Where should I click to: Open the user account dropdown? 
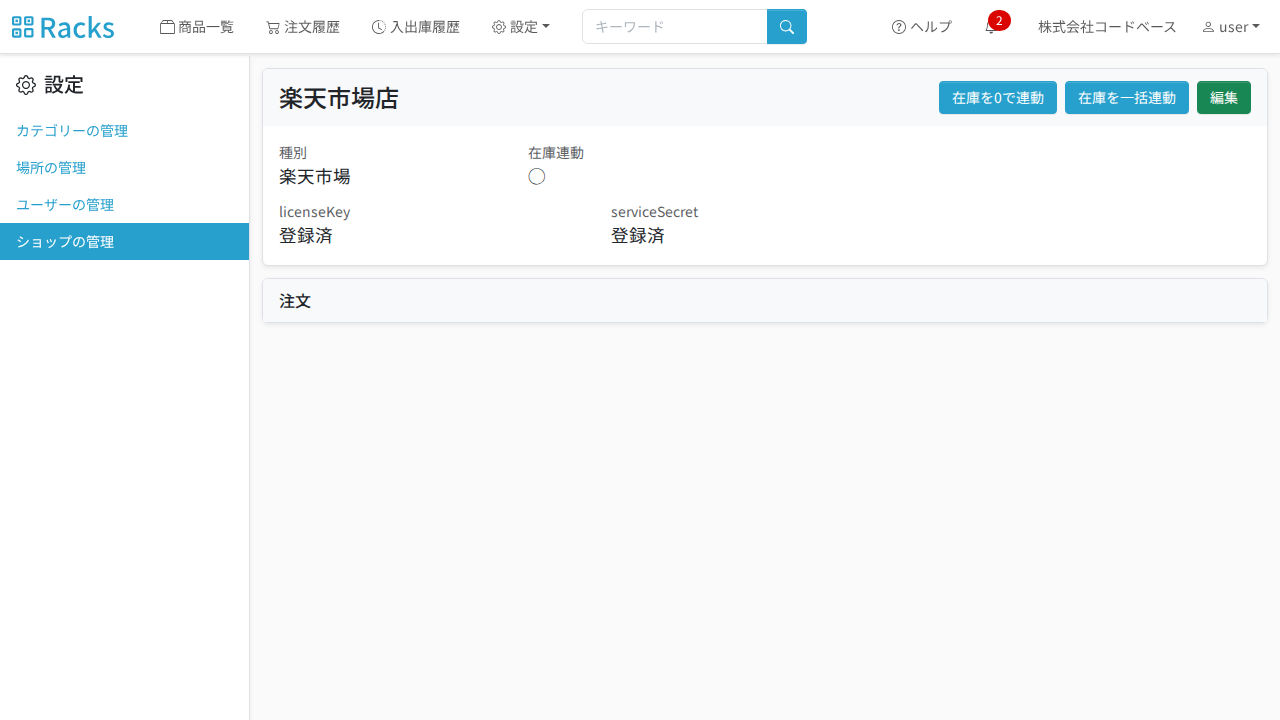(x=1231, y=27)
